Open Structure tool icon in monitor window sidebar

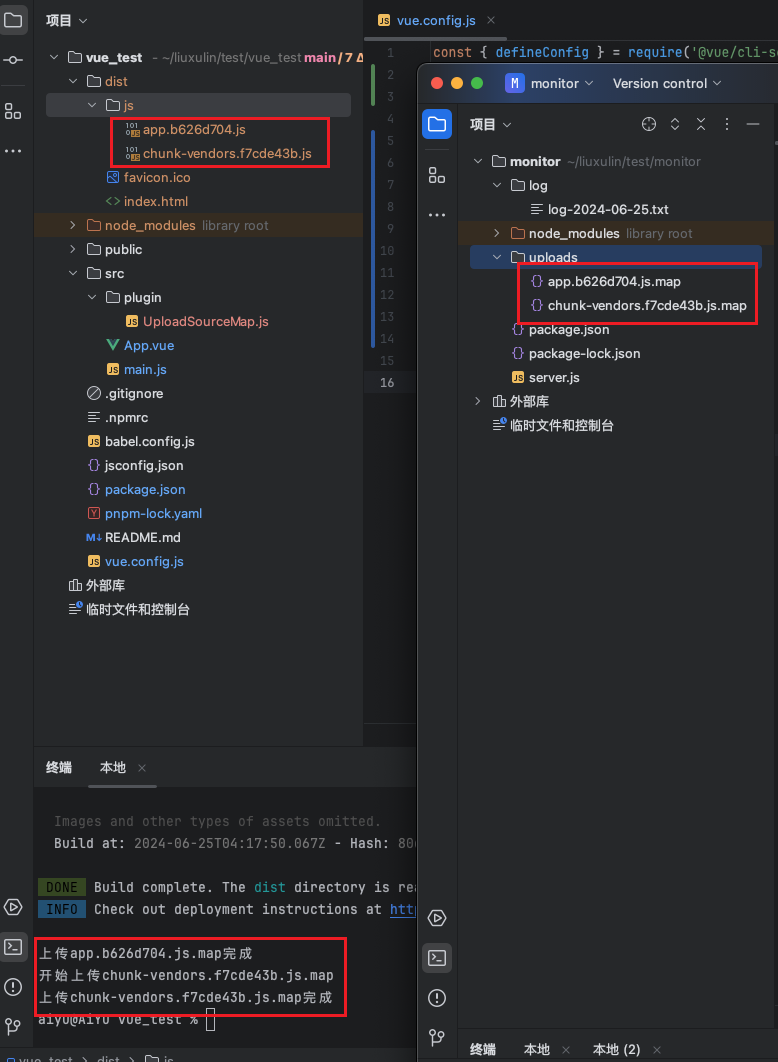pyautogui.click(x=437, y=175)
